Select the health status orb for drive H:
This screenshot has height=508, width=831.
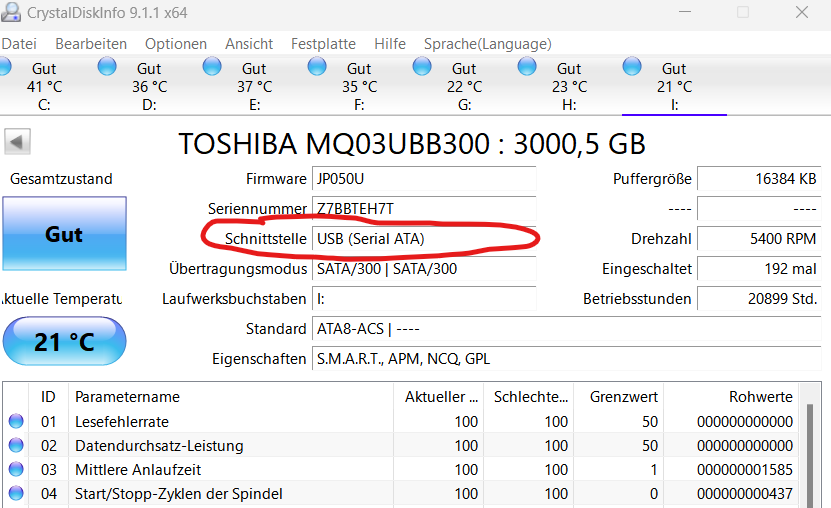coord(527,67)
